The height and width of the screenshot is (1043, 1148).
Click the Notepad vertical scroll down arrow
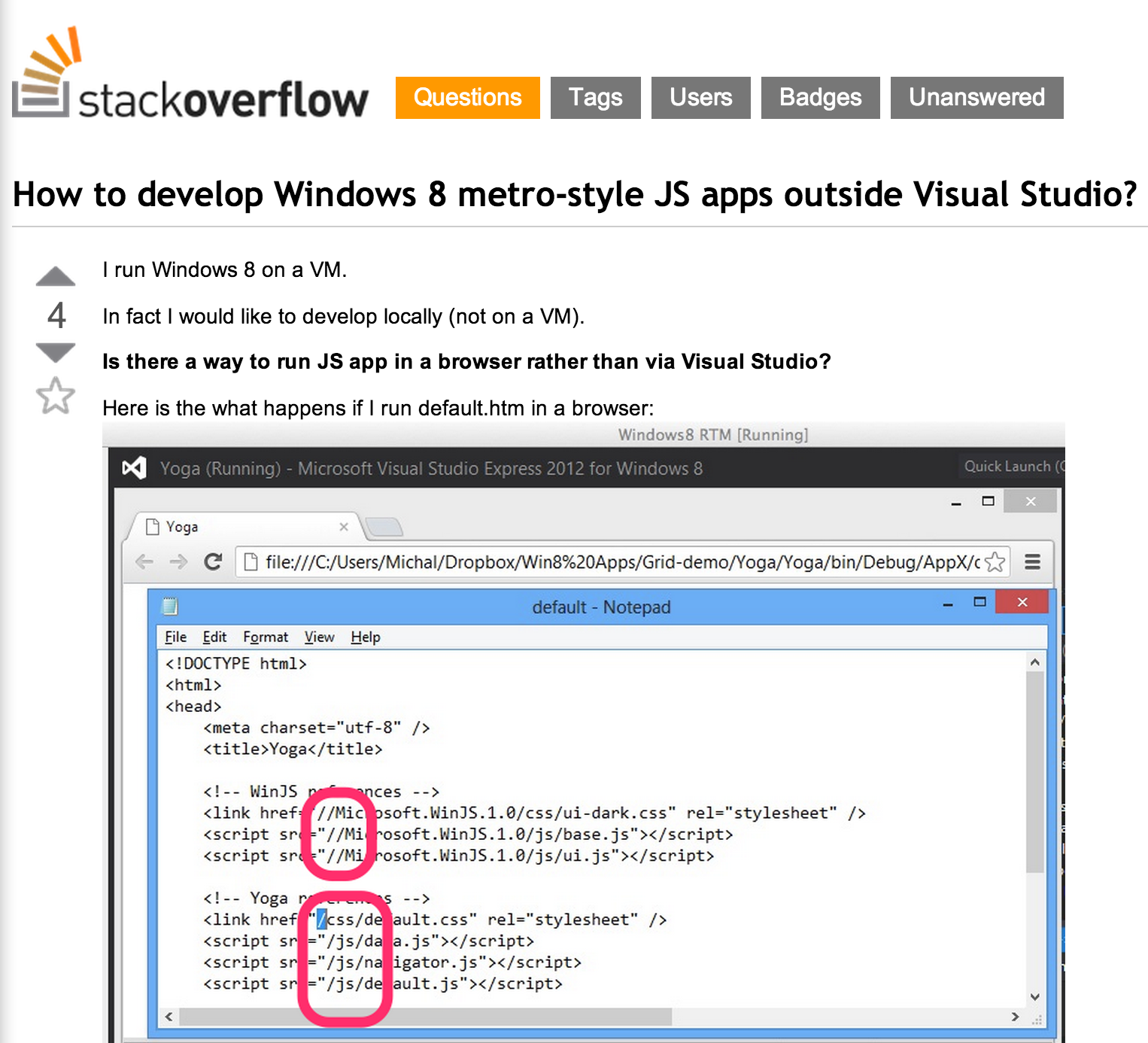[1035, 997]
